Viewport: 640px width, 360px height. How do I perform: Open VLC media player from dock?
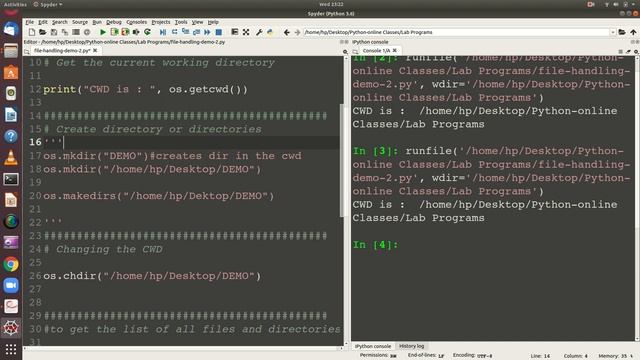coord(11,158)
